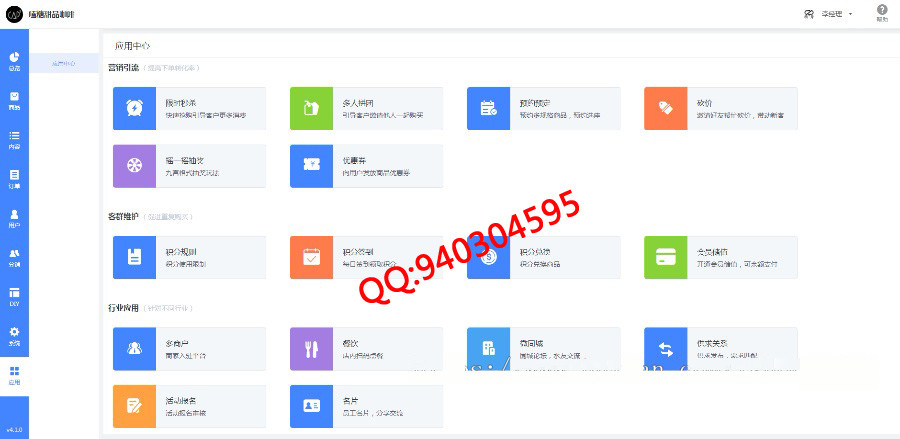Screen dimensions: 900x439
Task: Click the blue swap-arrows supply-demand icon
Action: point(665,348)
